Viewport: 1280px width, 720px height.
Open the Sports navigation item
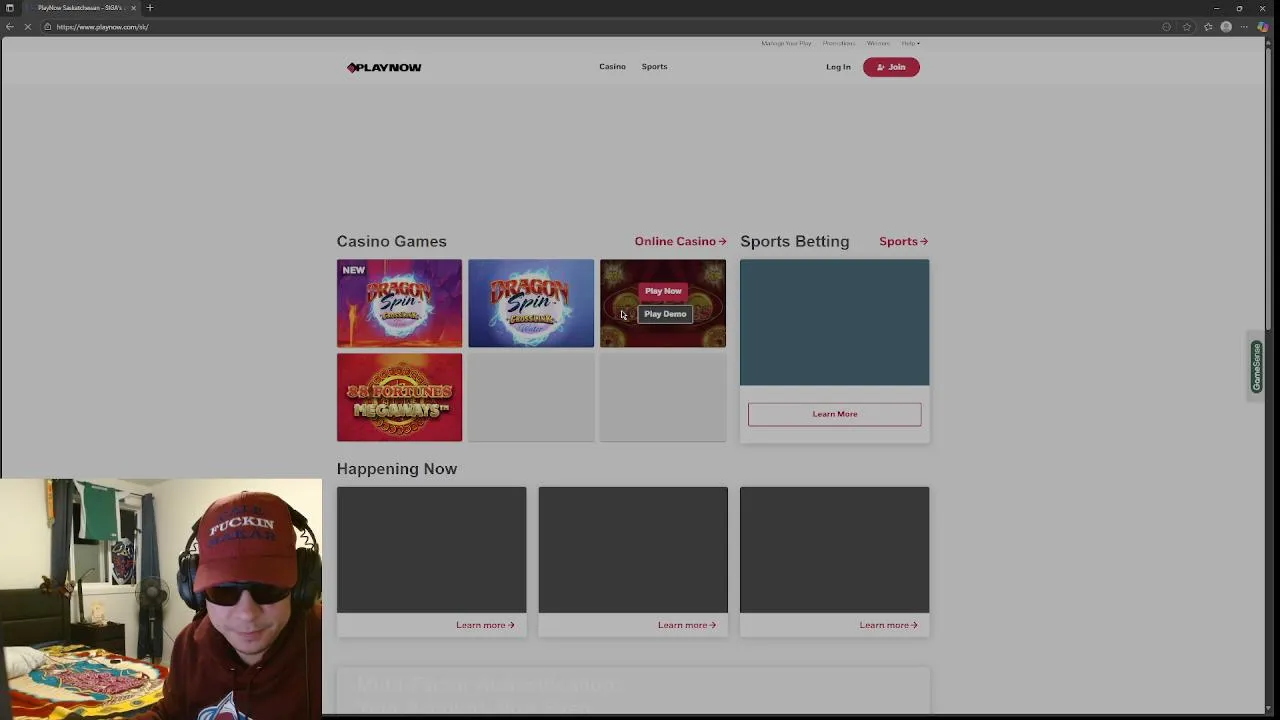(x=654, y=67)
